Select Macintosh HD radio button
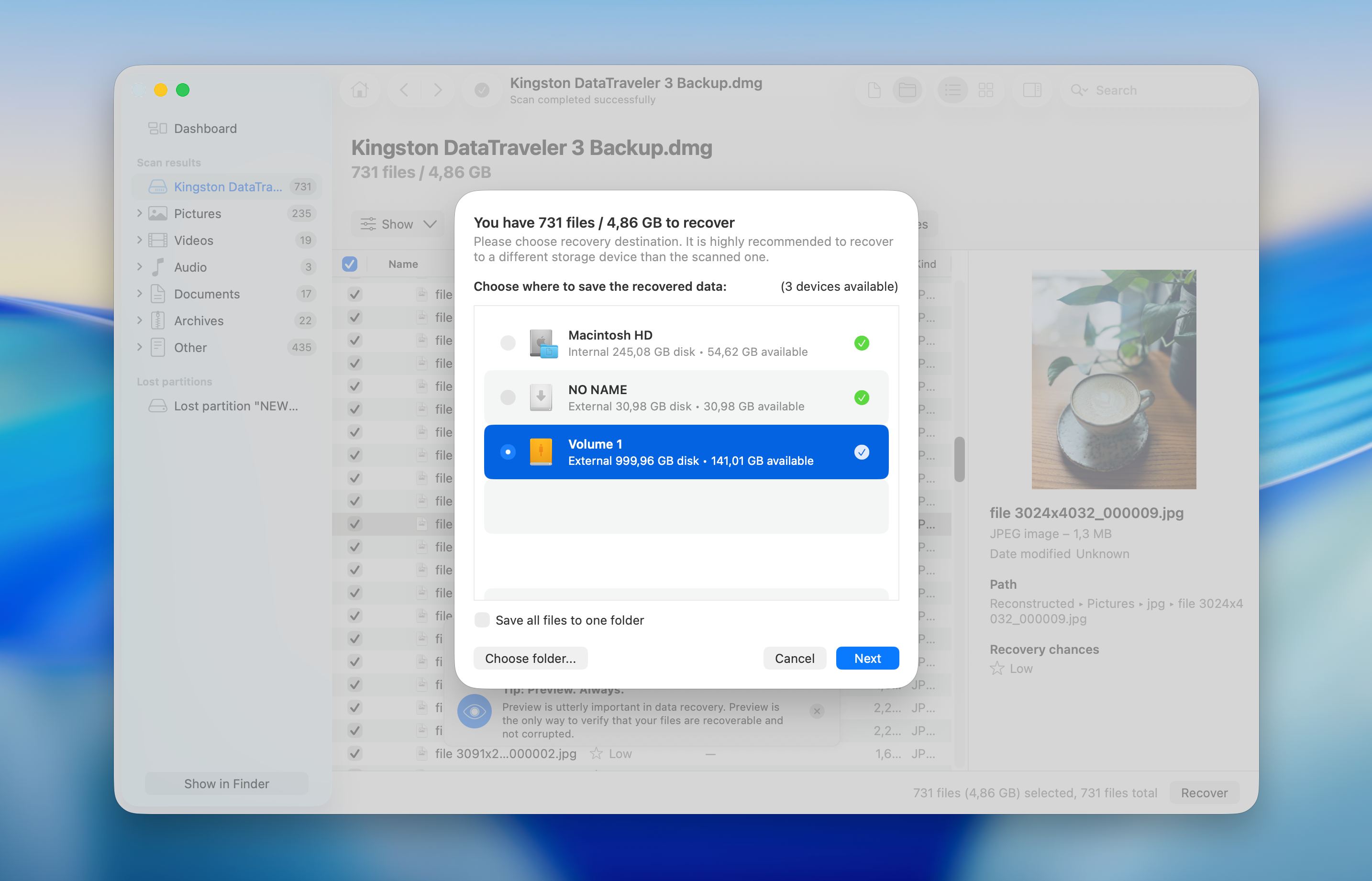The width and height of the screenshot is (1372, 881). [508, 343]
